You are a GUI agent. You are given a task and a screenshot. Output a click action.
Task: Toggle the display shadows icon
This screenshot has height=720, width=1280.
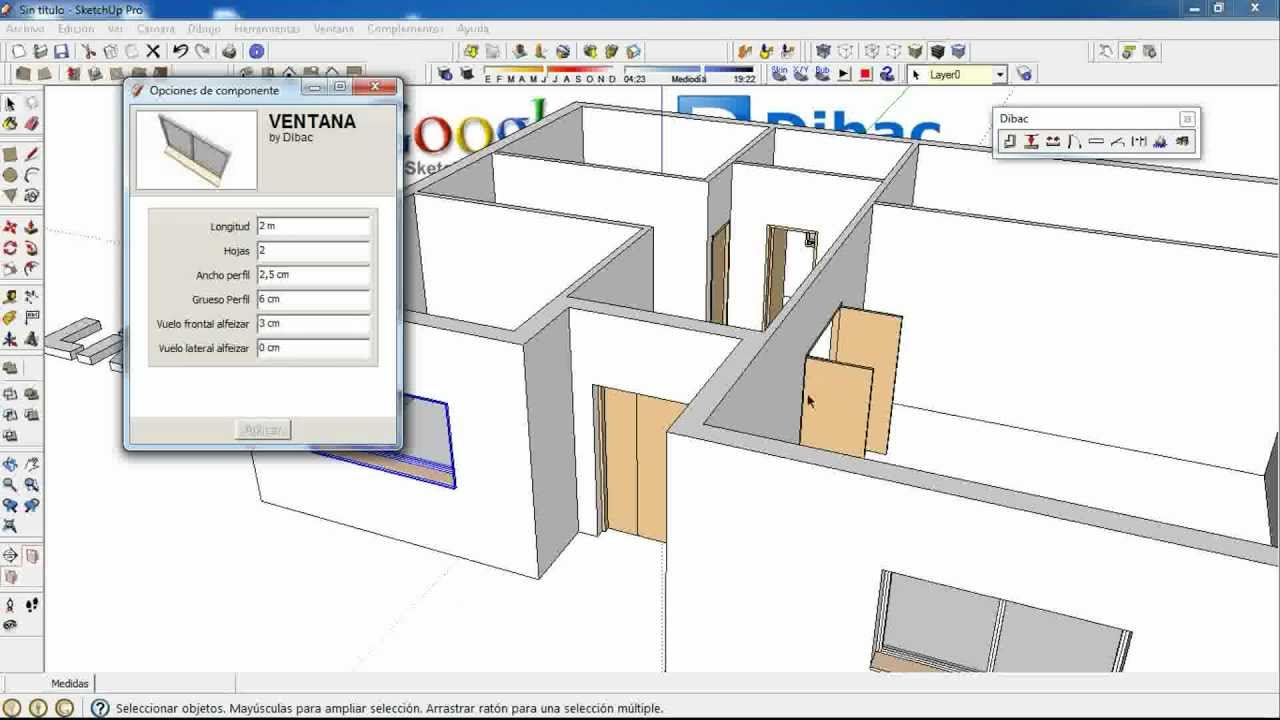pyautogui.click(x=466, y=73)
